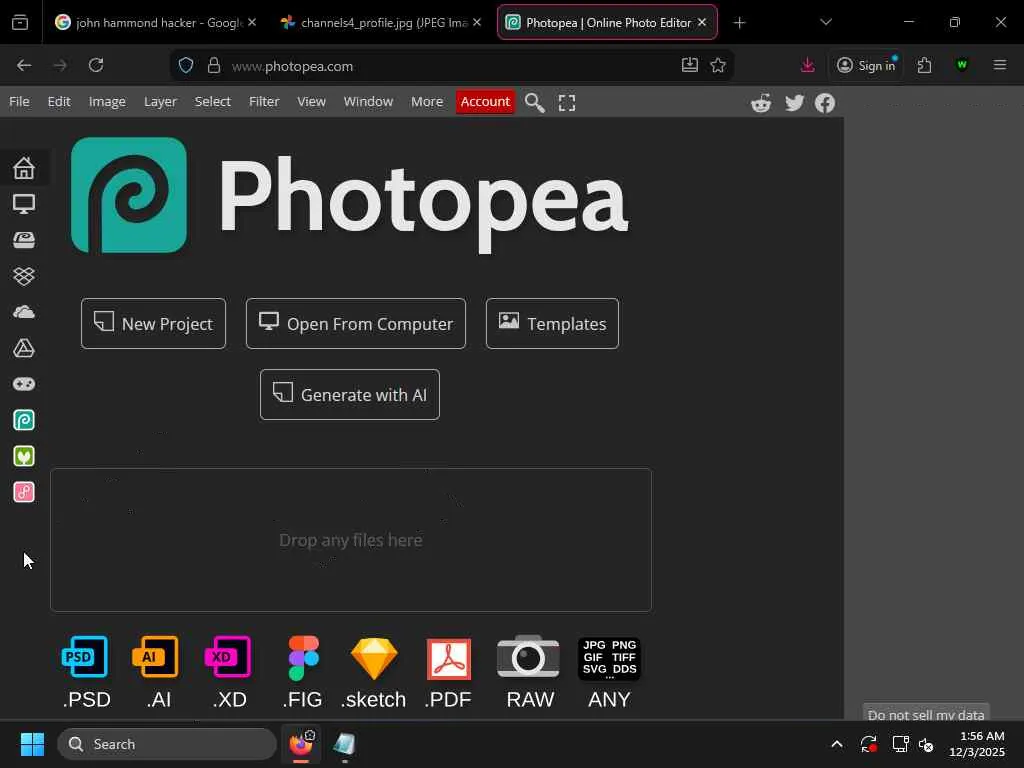1024x768 pixels.
Task: Open Firefox hamburger application menu
Action: pos(1000,65)
